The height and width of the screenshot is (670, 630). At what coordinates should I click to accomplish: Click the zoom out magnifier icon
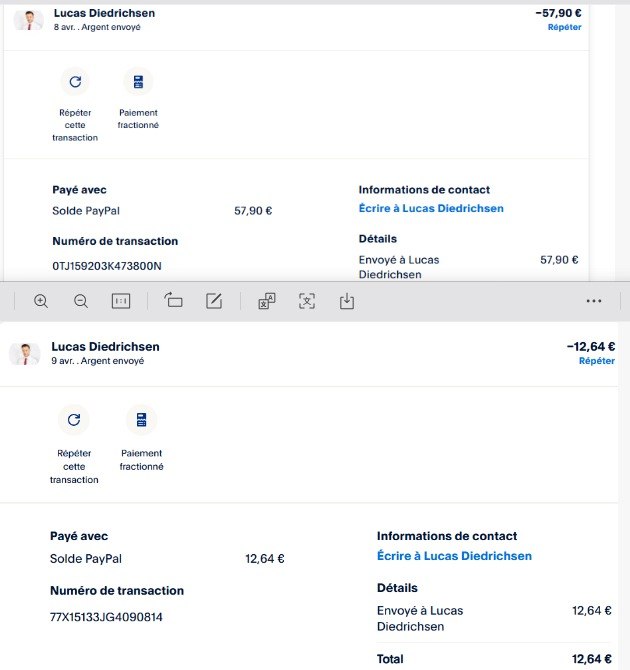[80, 301]
